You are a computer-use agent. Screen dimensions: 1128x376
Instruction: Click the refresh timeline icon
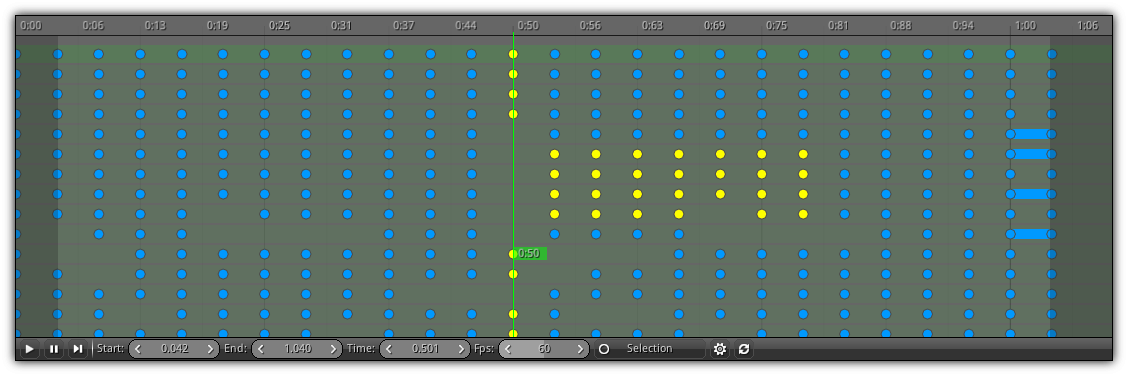click(744, 349)
